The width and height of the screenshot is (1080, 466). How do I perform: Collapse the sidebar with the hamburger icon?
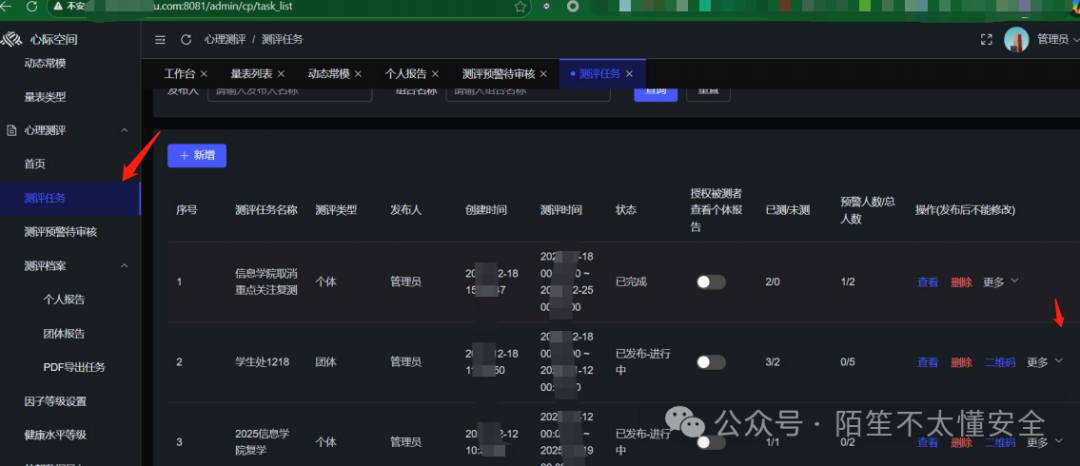tap(160, 40)
